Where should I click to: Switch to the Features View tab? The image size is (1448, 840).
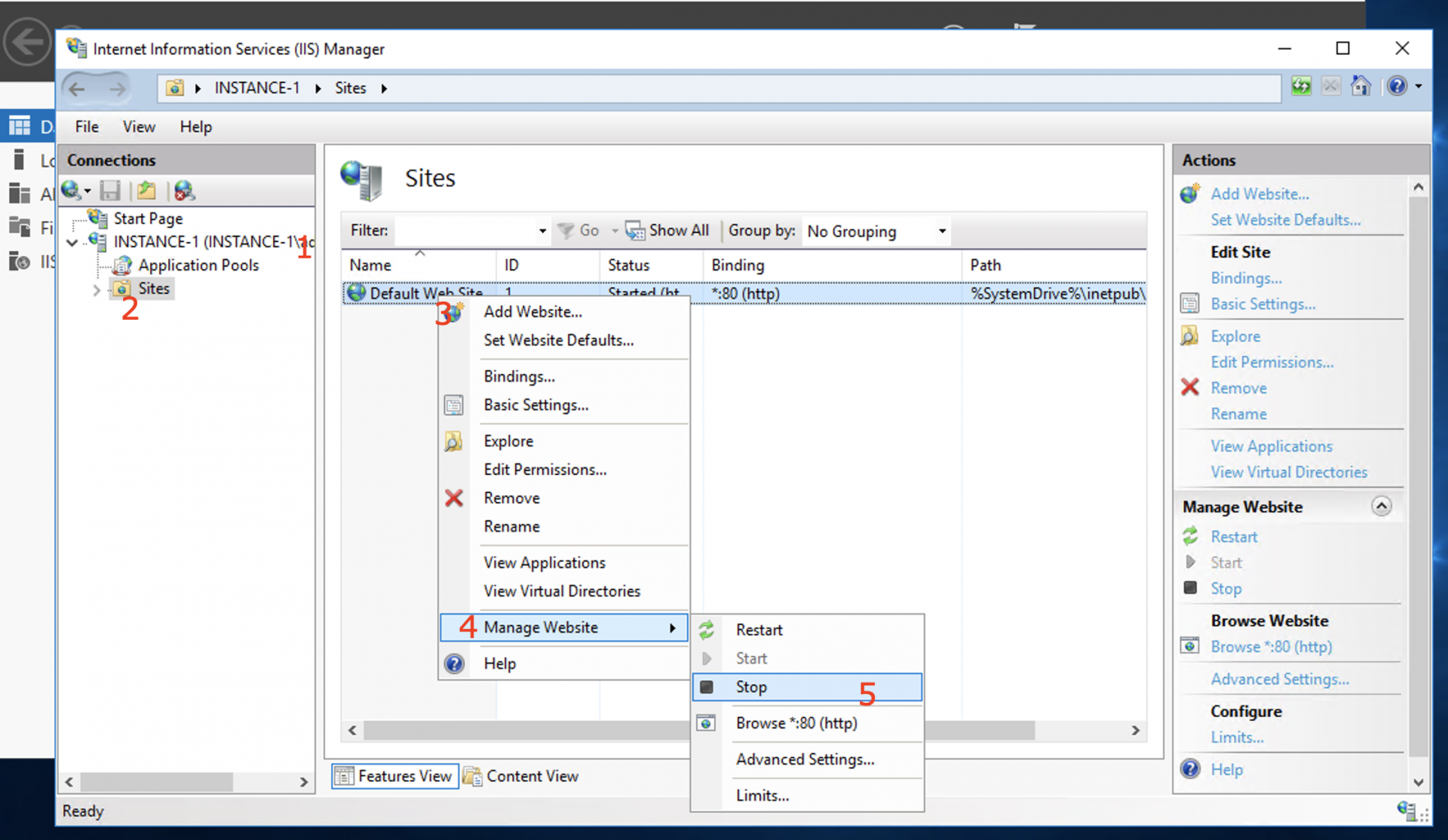click(x=394, y=776)
